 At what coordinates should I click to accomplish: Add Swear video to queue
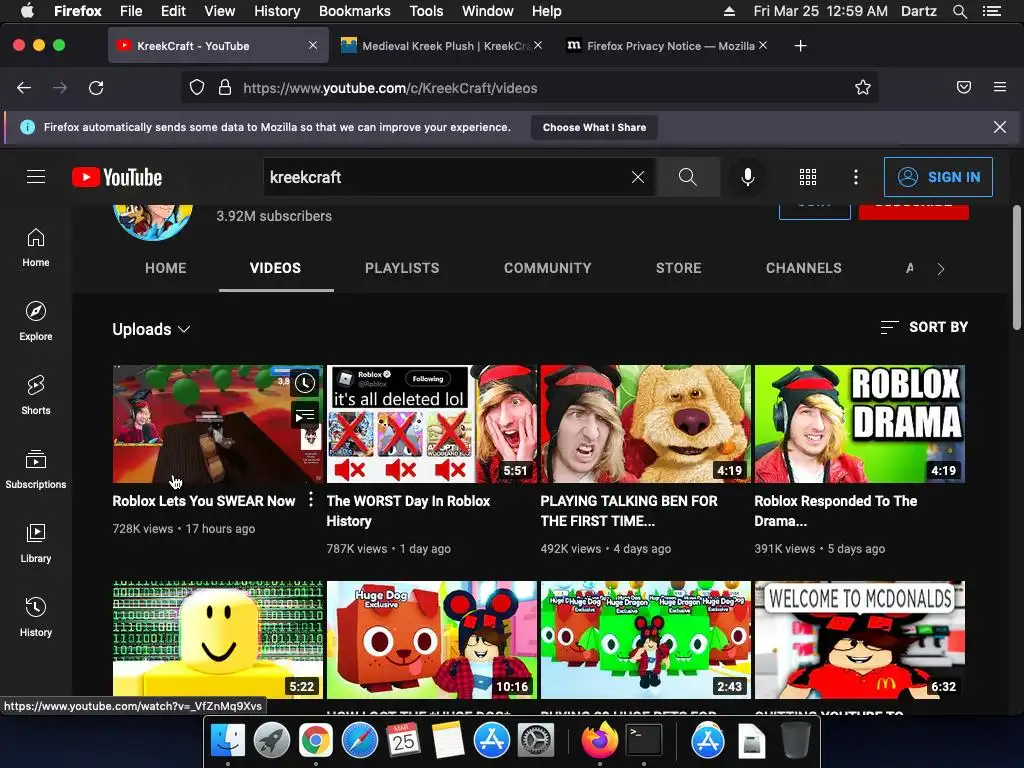coord(304,415)
